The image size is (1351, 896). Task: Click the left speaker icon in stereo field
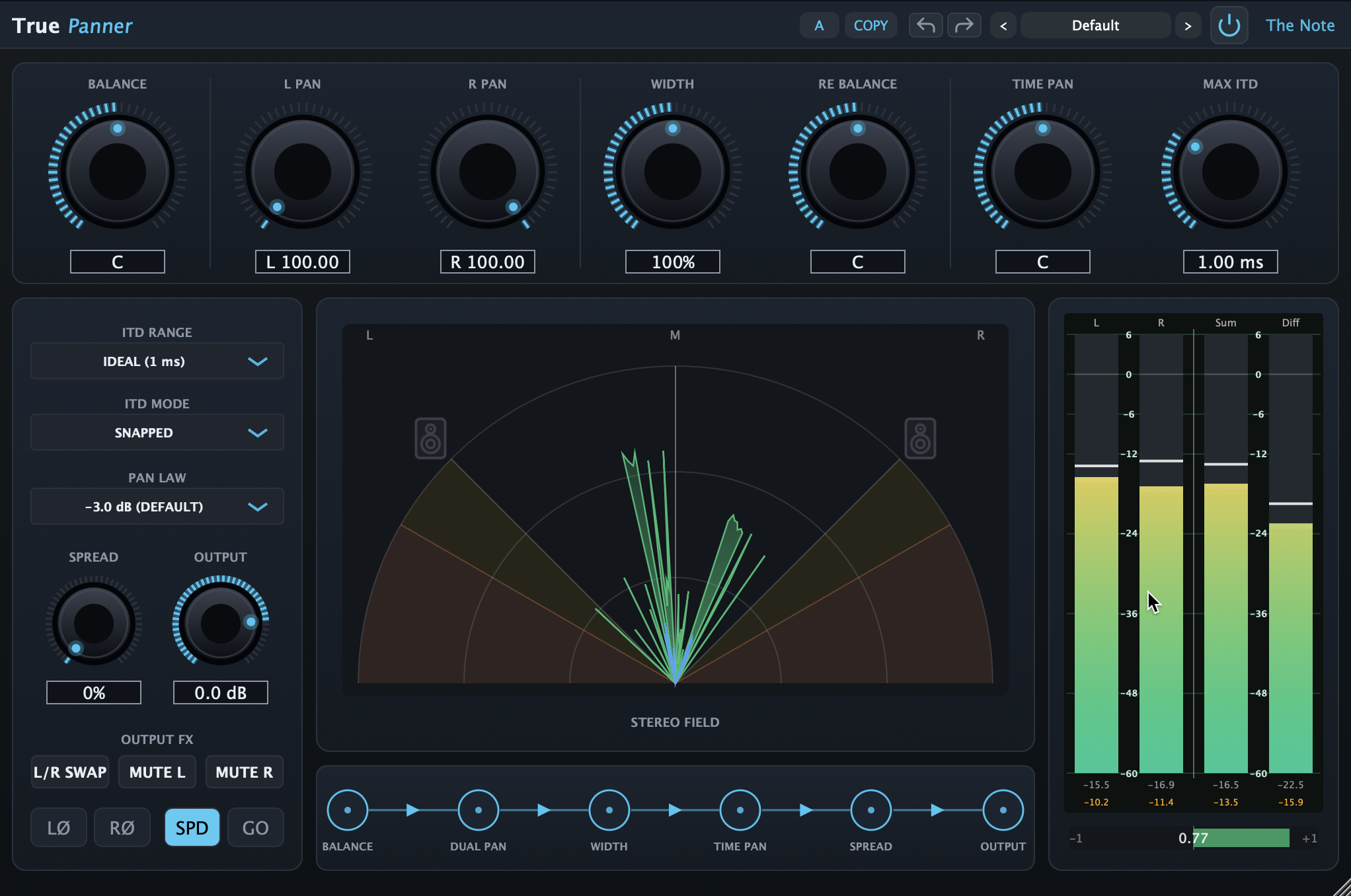430,438
